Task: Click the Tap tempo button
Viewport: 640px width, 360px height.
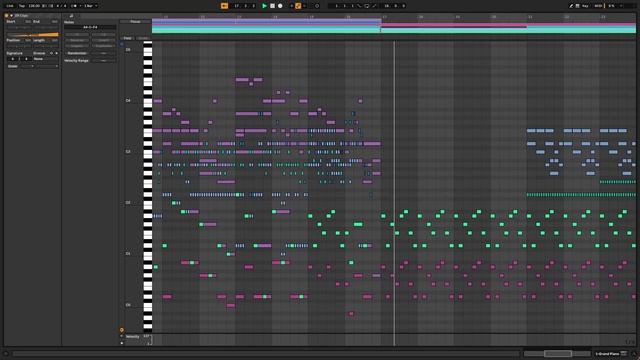Action: pyautogui.click(x=22, y=6)
